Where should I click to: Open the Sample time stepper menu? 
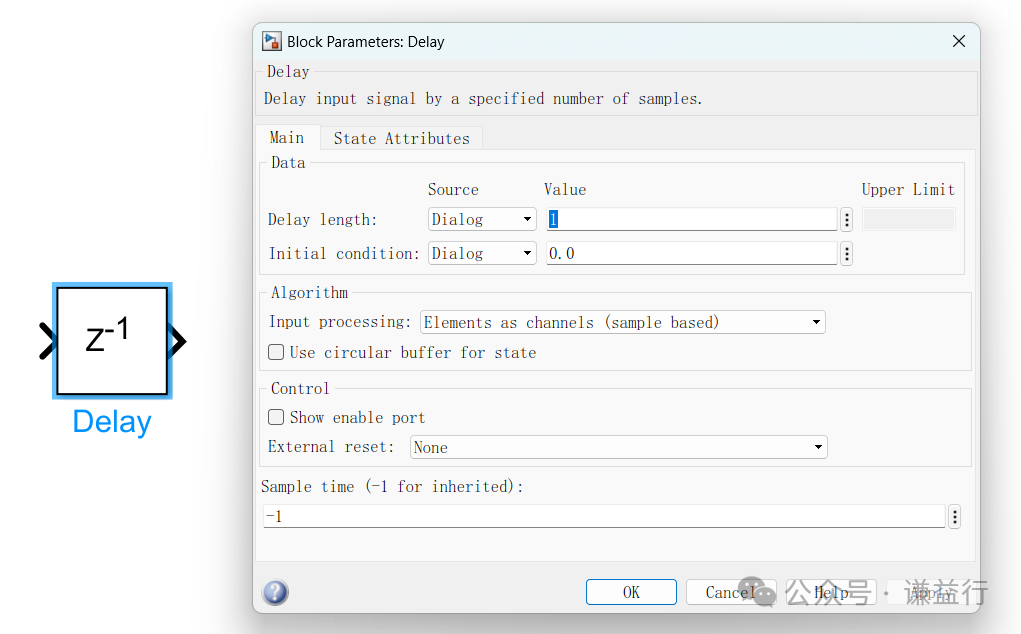click(x=954, y=516)
